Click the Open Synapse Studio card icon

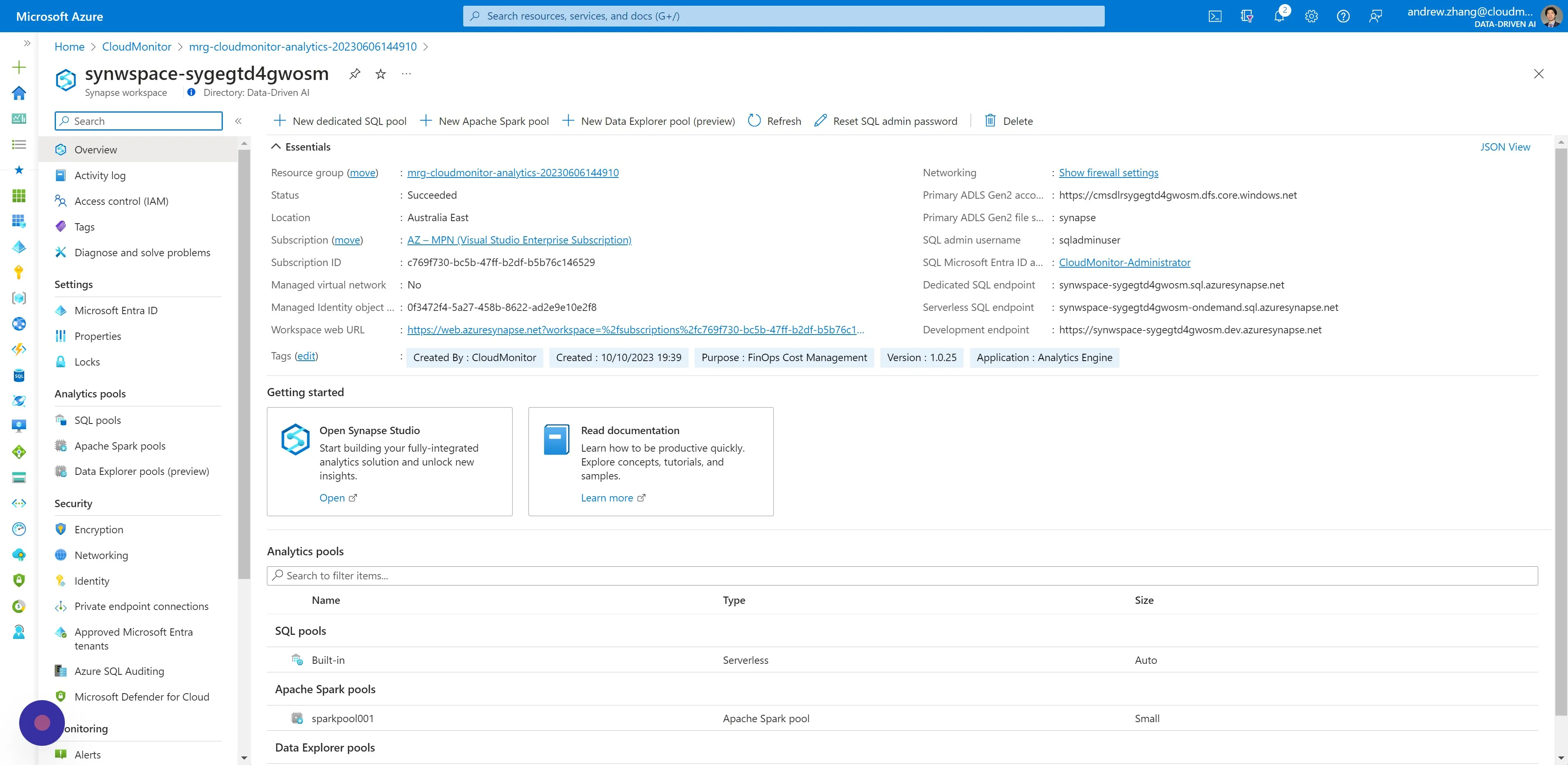(296, 439)
